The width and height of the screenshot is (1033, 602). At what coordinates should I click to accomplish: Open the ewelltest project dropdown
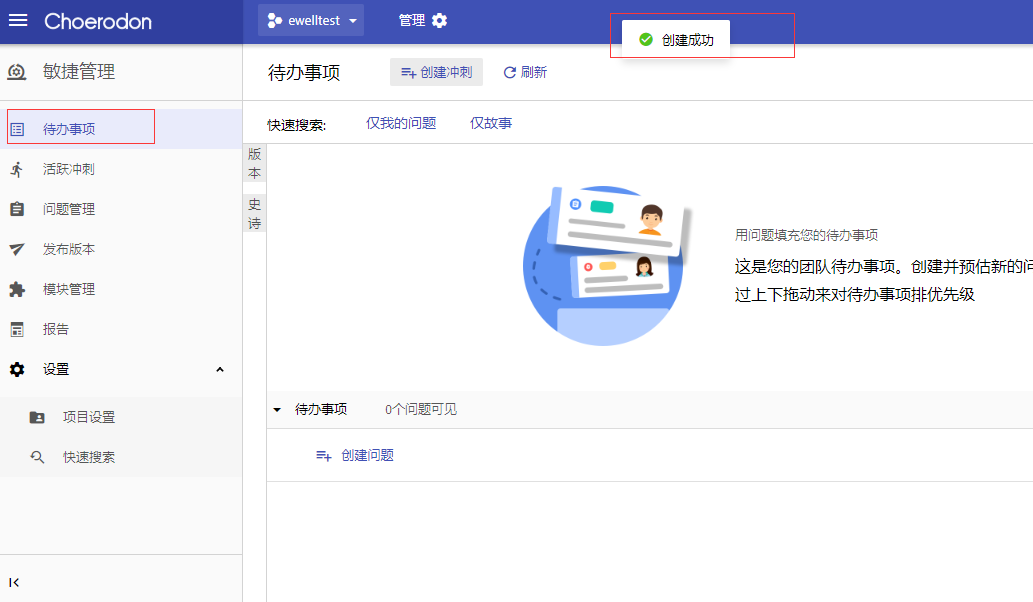tap(311, 20)
